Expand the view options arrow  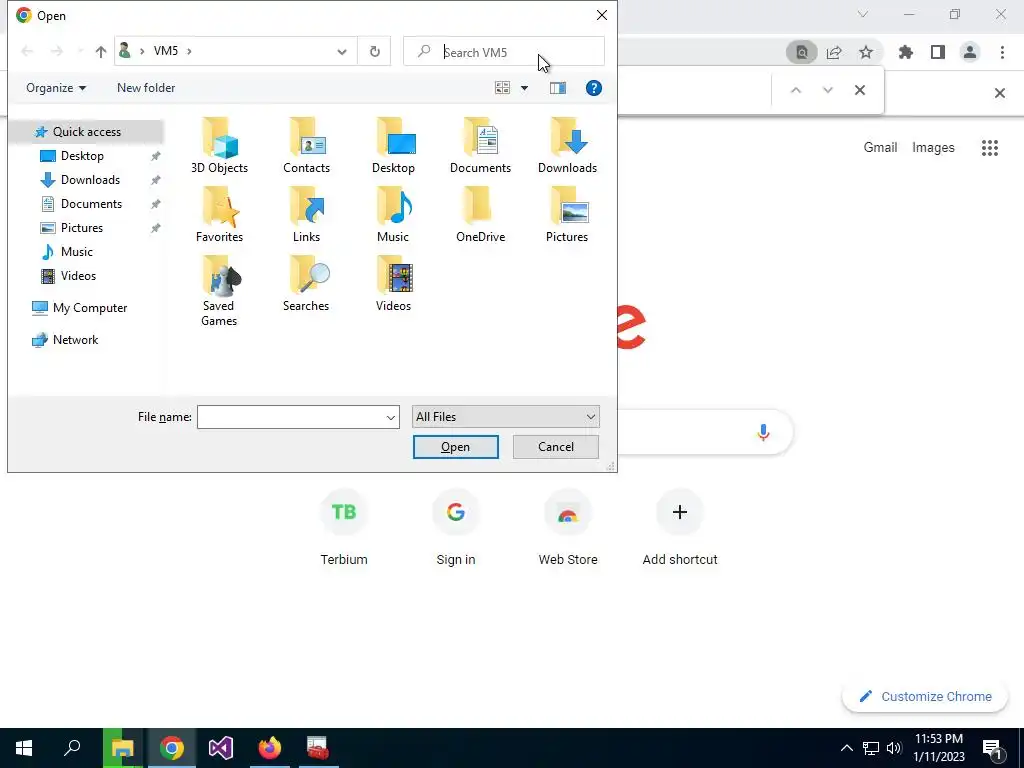[524, 88]
